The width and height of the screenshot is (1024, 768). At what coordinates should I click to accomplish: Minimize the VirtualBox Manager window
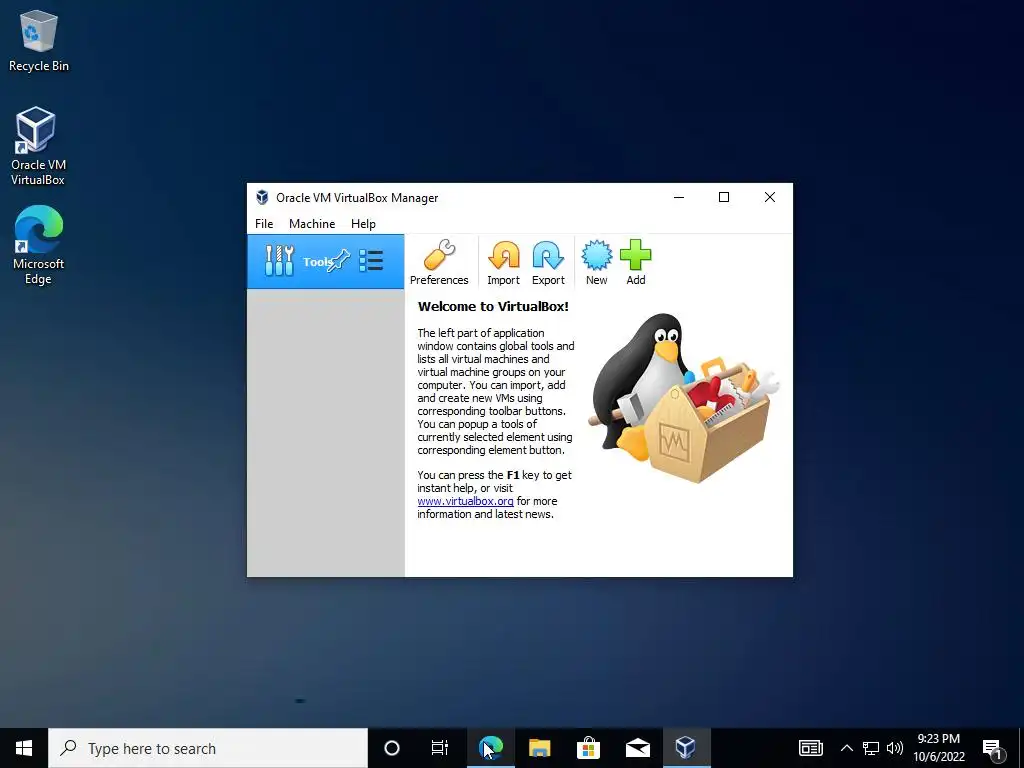coord(679,197)
